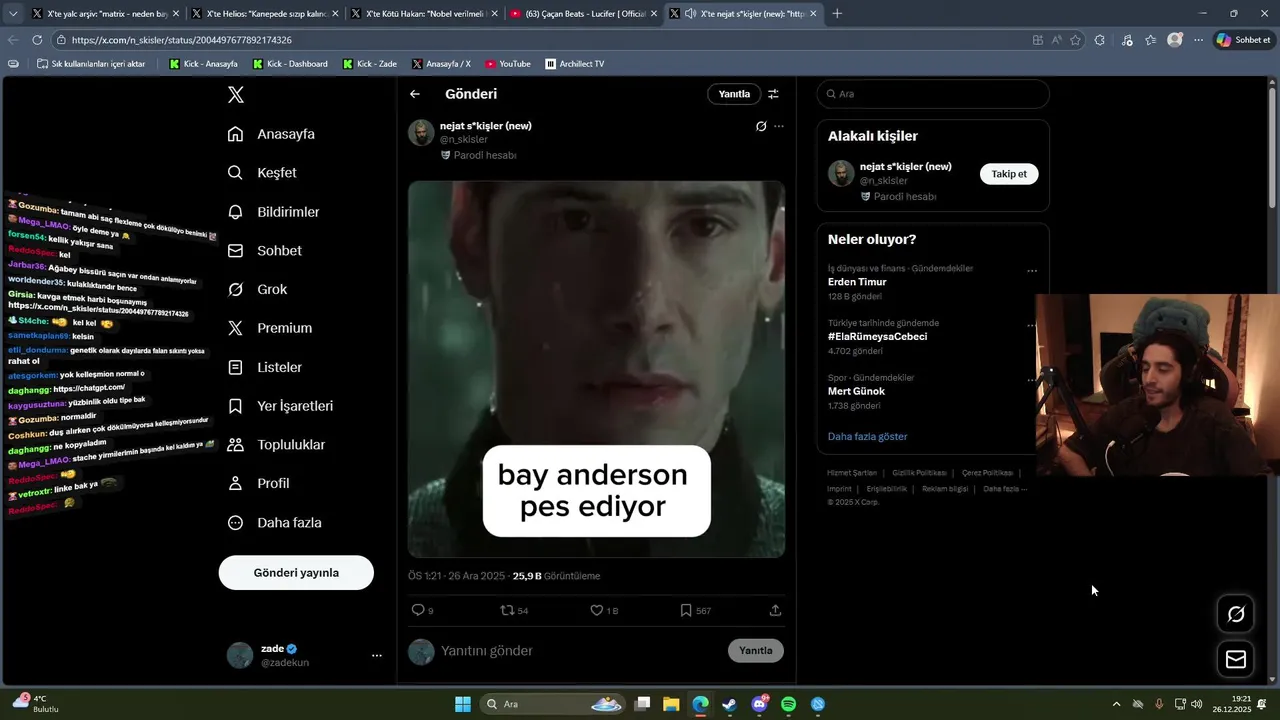Click the Ara search box on X
The height and width of the screenshot is (720, 1280).
tap(933, 94)
